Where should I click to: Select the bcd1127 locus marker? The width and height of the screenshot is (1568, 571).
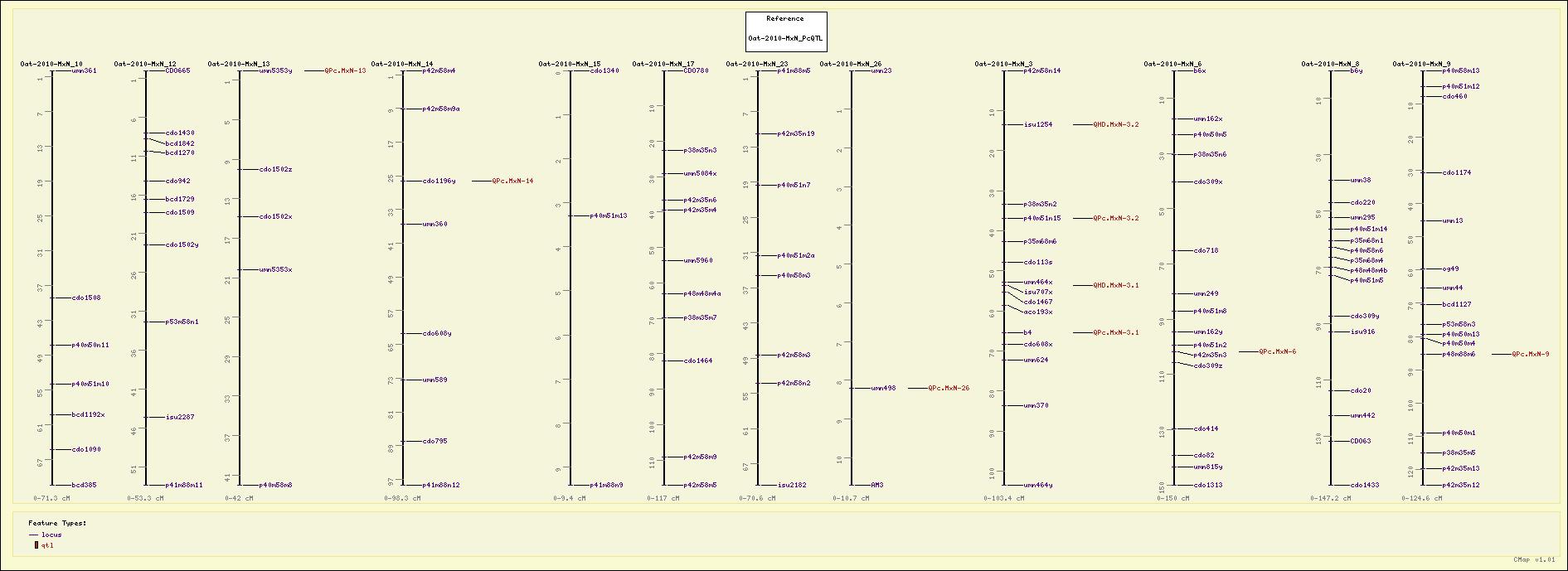(1456, 305)
